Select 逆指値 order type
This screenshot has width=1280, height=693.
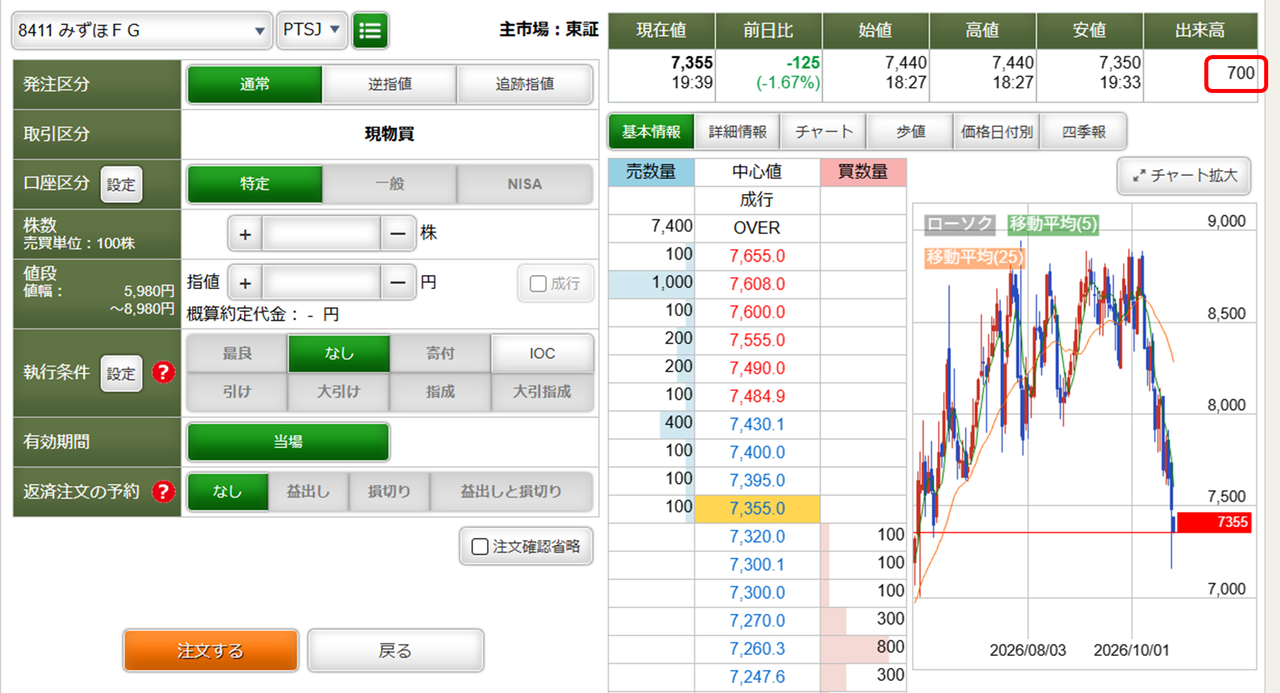point(389,84)
